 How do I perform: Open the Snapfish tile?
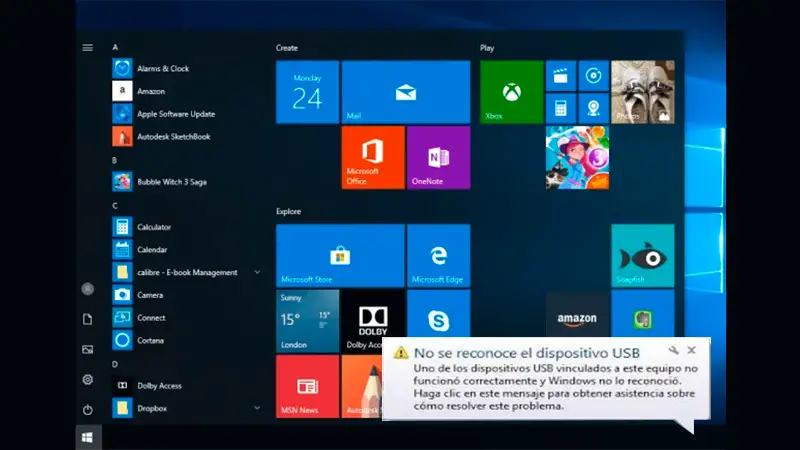pyautogui.click(x=642, y=256)
